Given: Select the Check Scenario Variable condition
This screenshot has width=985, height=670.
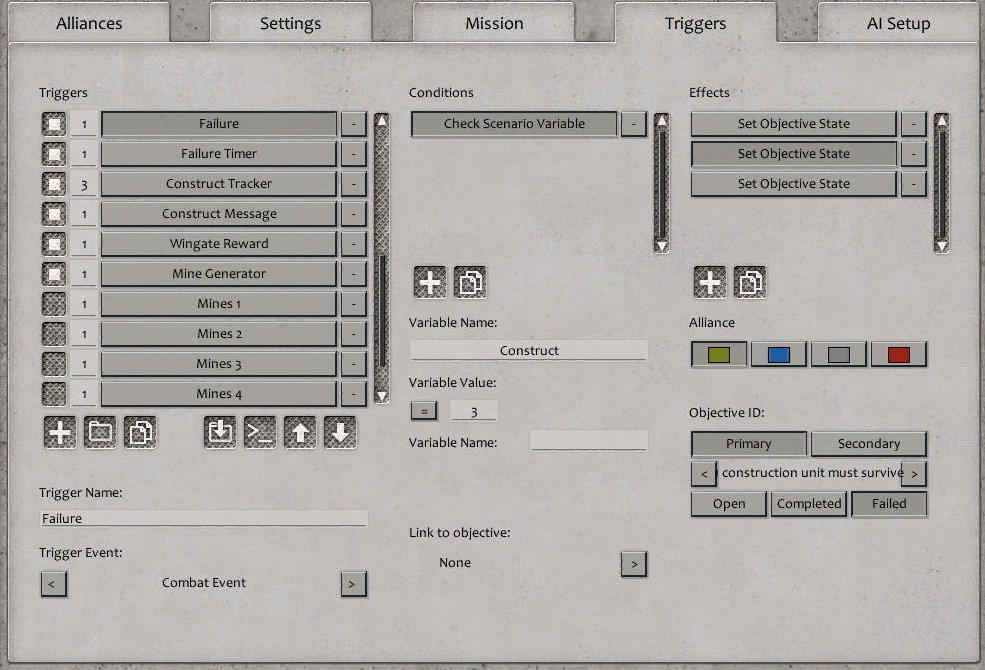Looking at the screenshot, I should 514,124.
